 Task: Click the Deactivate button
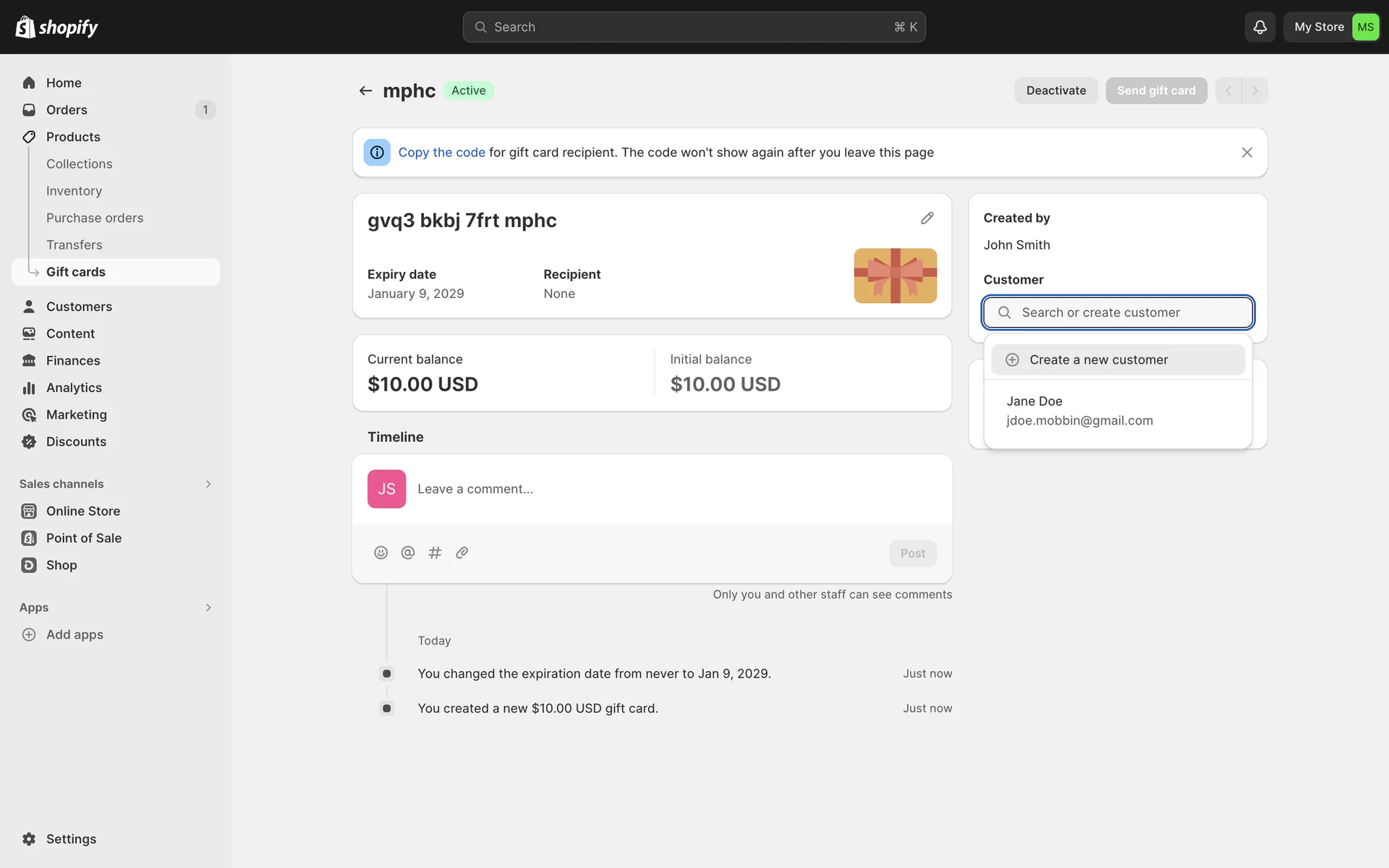point(1055,90)
